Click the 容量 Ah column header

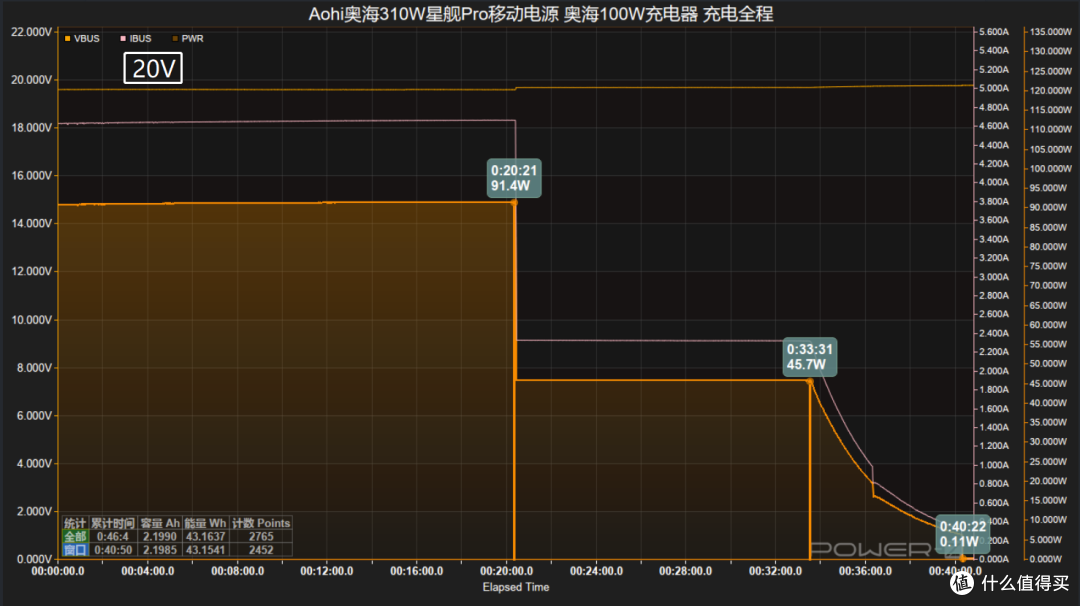tap(160, 523)
